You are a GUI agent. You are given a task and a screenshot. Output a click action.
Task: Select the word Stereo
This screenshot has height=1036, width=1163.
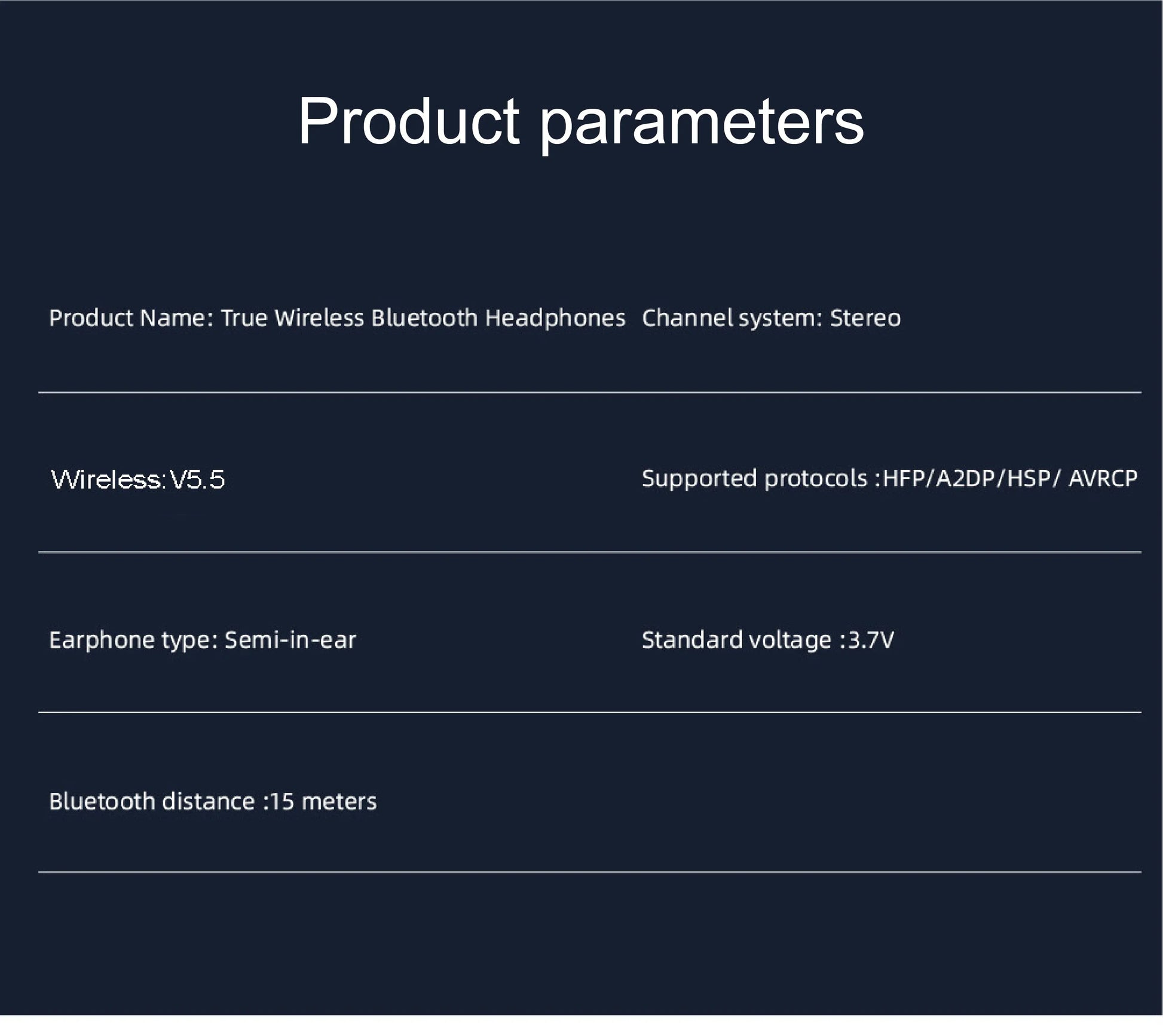pyautogui.click(x=865, y=318)
